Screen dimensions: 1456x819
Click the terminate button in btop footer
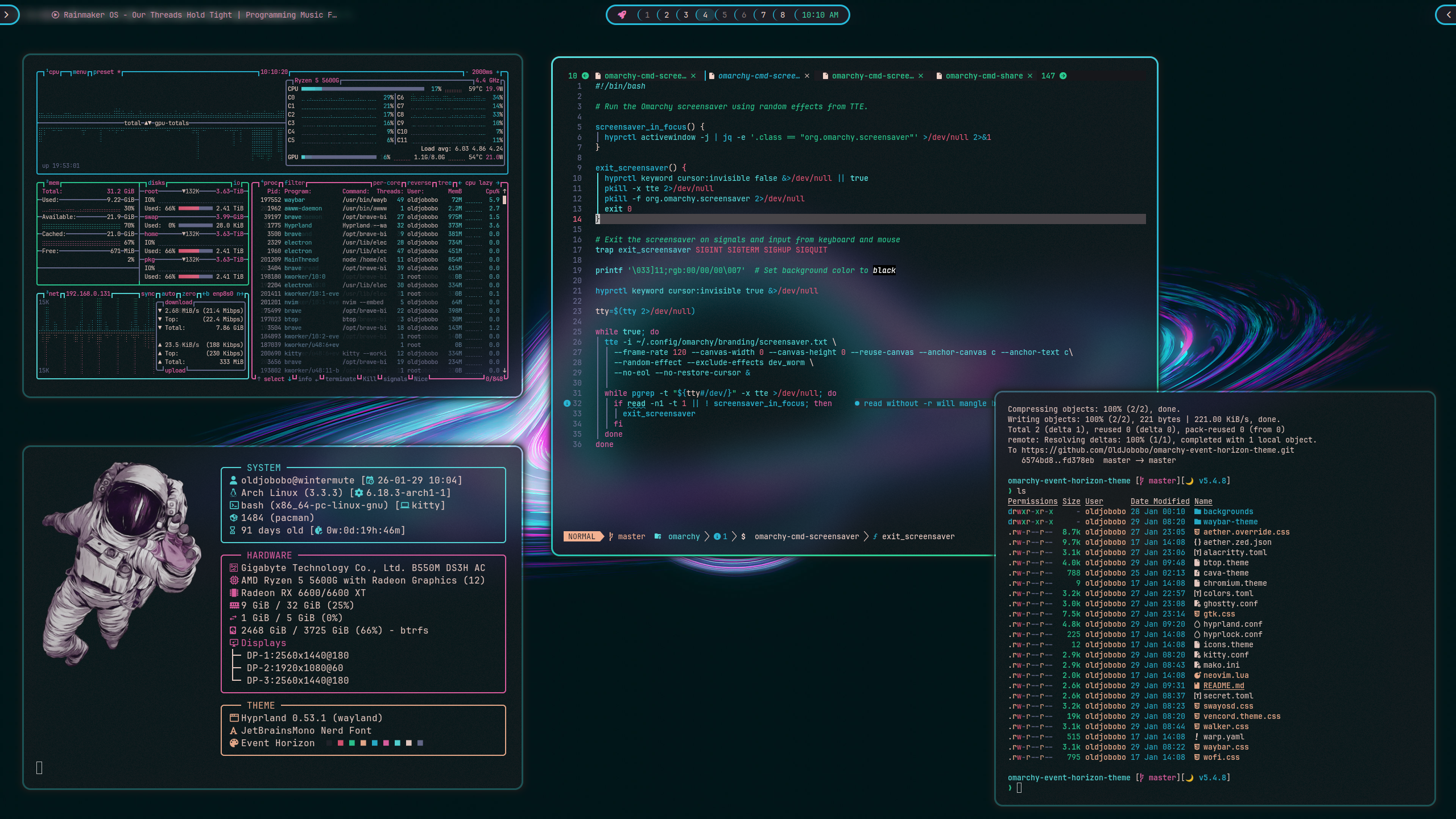tap(340, 379)
